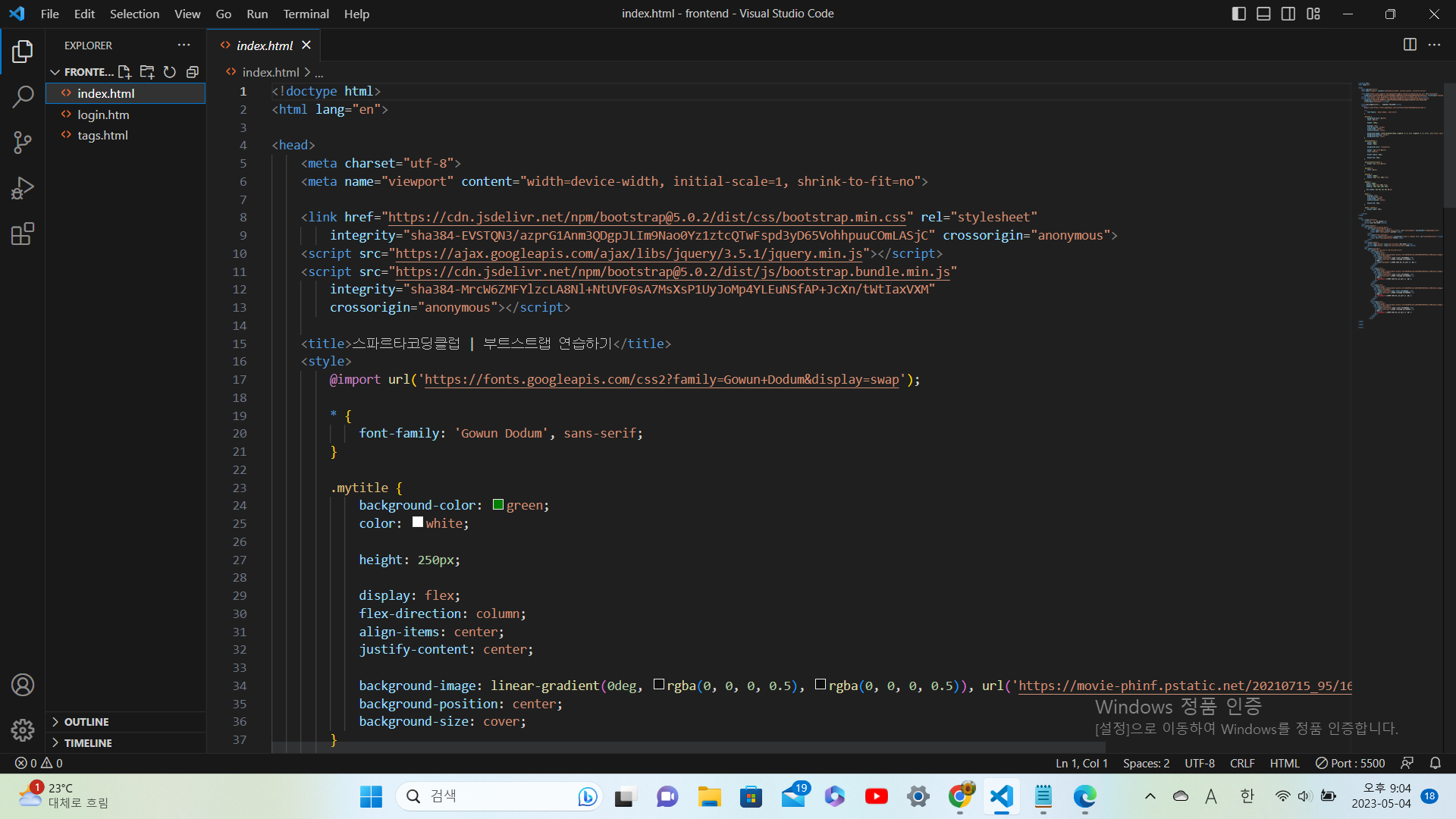
Task: Open color picker for green swatch
Action: (x=498, y=505)
